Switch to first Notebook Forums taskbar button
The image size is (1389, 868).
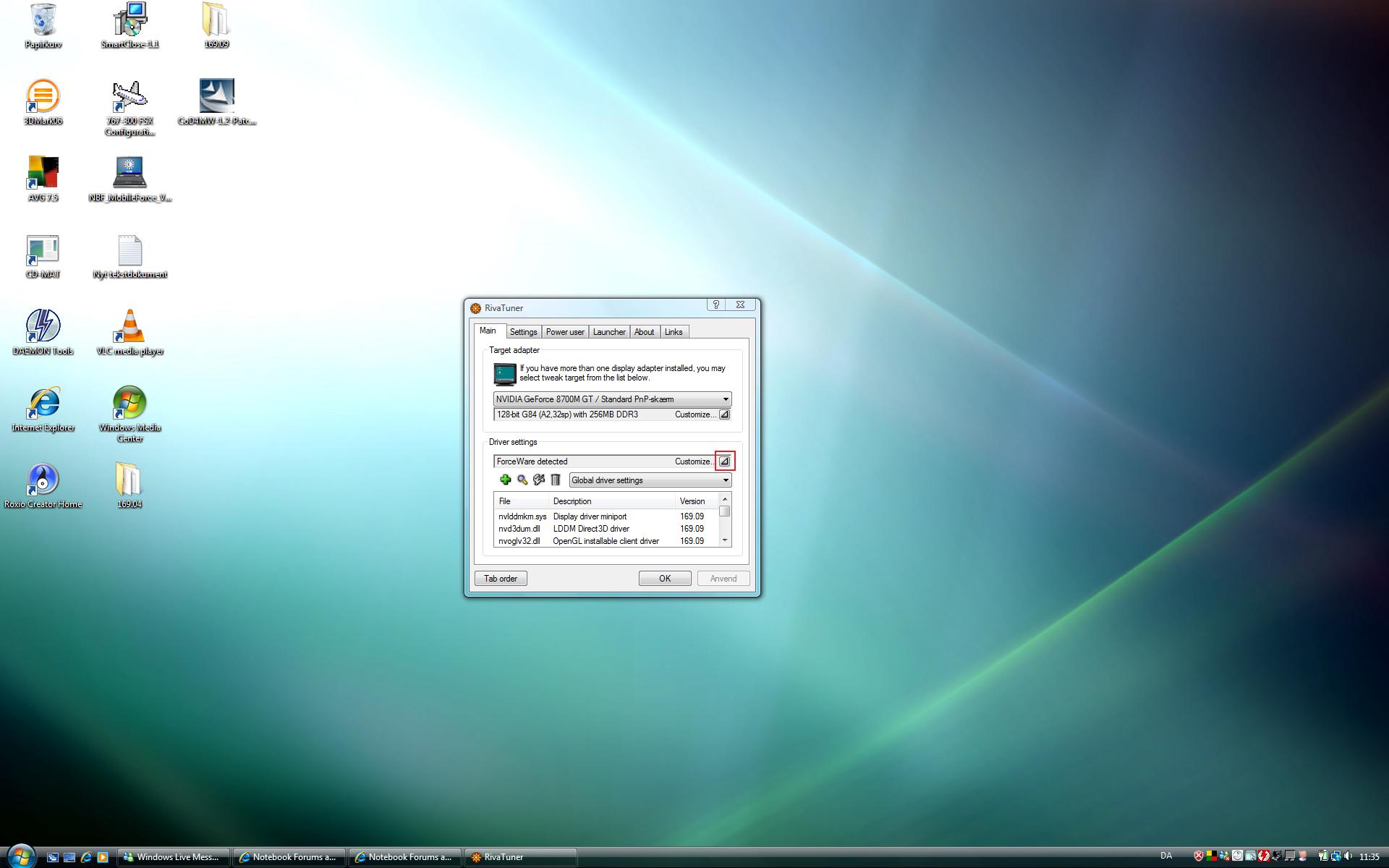[x=289, y=857]
